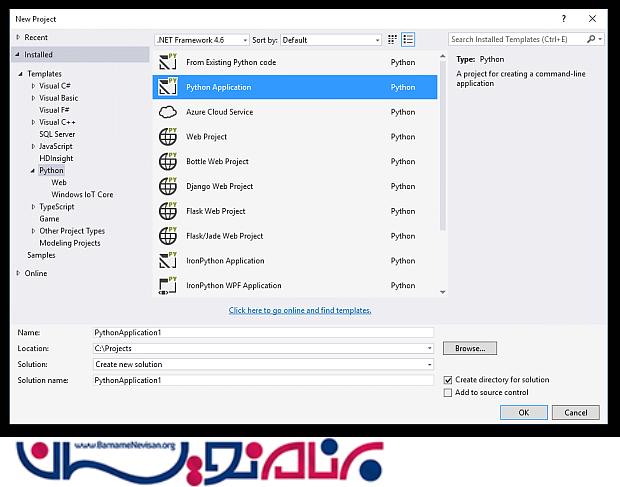This screenshot has width=620, height=487.
Task: Expand the Visual Basic node
Action: point(33,98)
